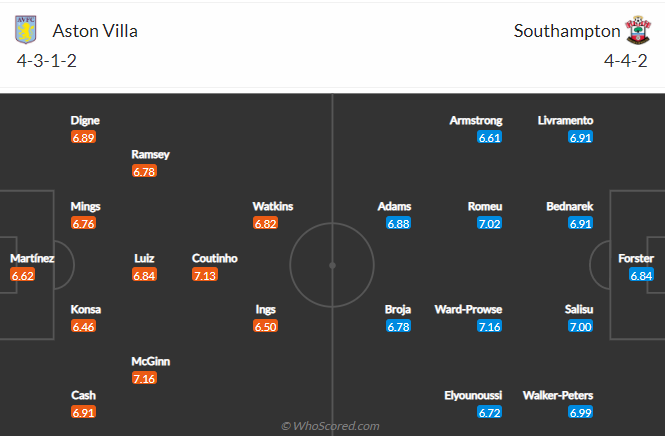This screenshot has width=665, height=436.
Task: Open the Aston Villa team name link
Action: coord(95,31)
